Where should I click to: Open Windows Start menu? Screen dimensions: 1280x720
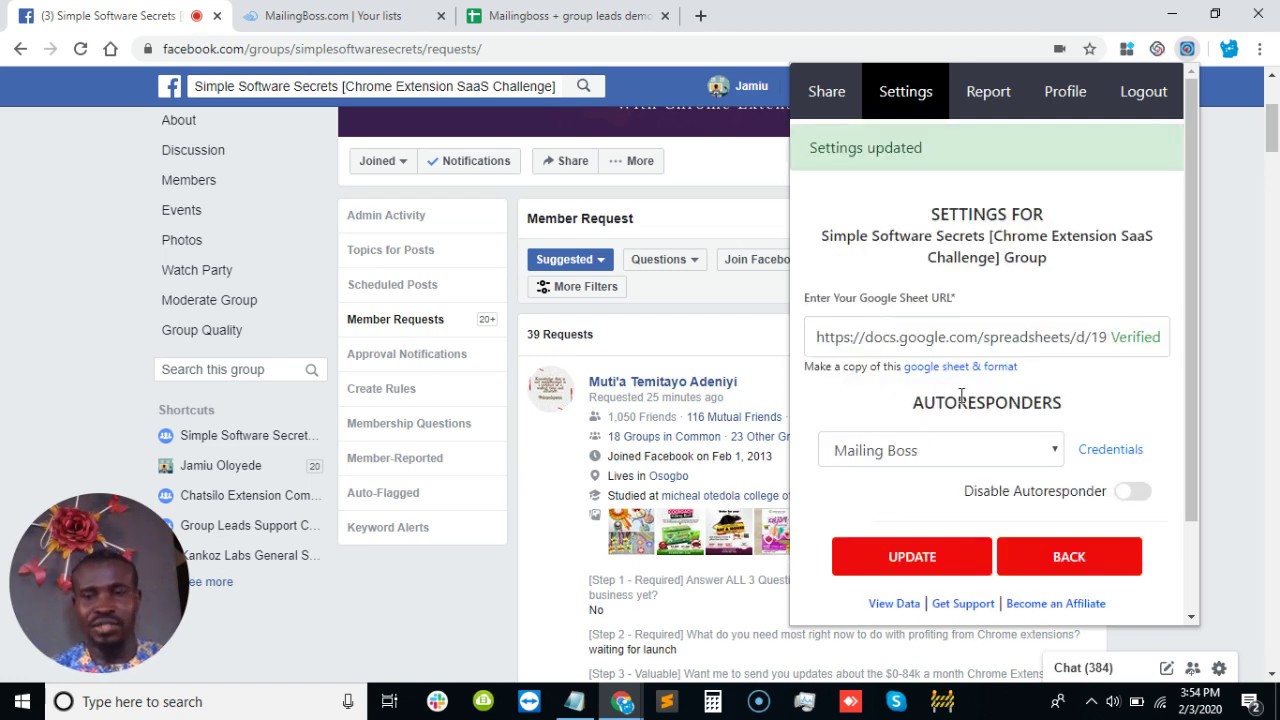(x=22, y=701)
